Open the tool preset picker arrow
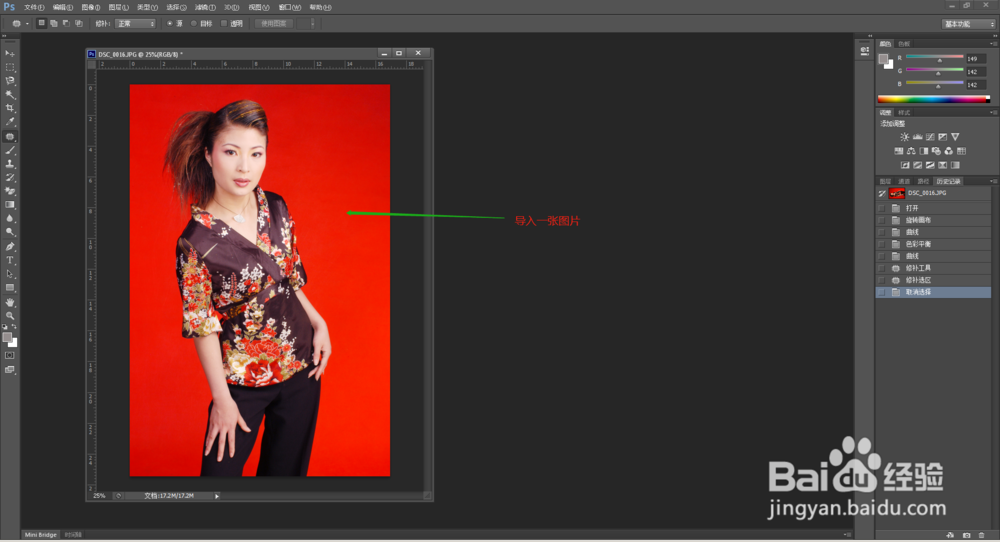 click(x=27, y=24)
